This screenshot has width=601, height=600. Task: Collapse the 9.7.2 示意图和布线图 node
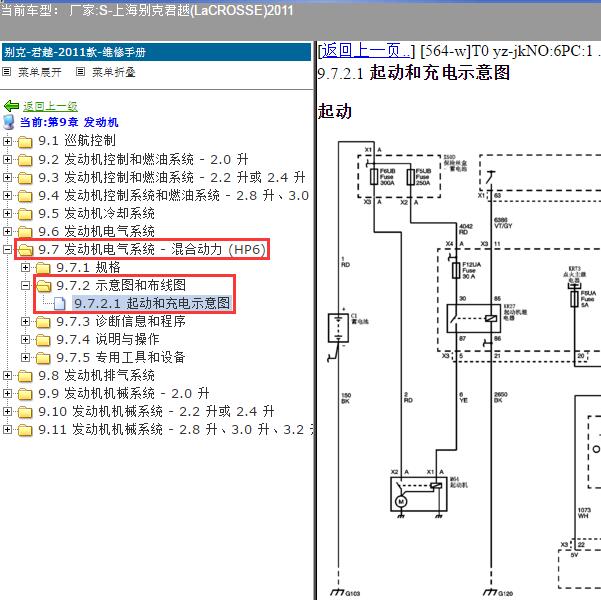coord(25,285)
